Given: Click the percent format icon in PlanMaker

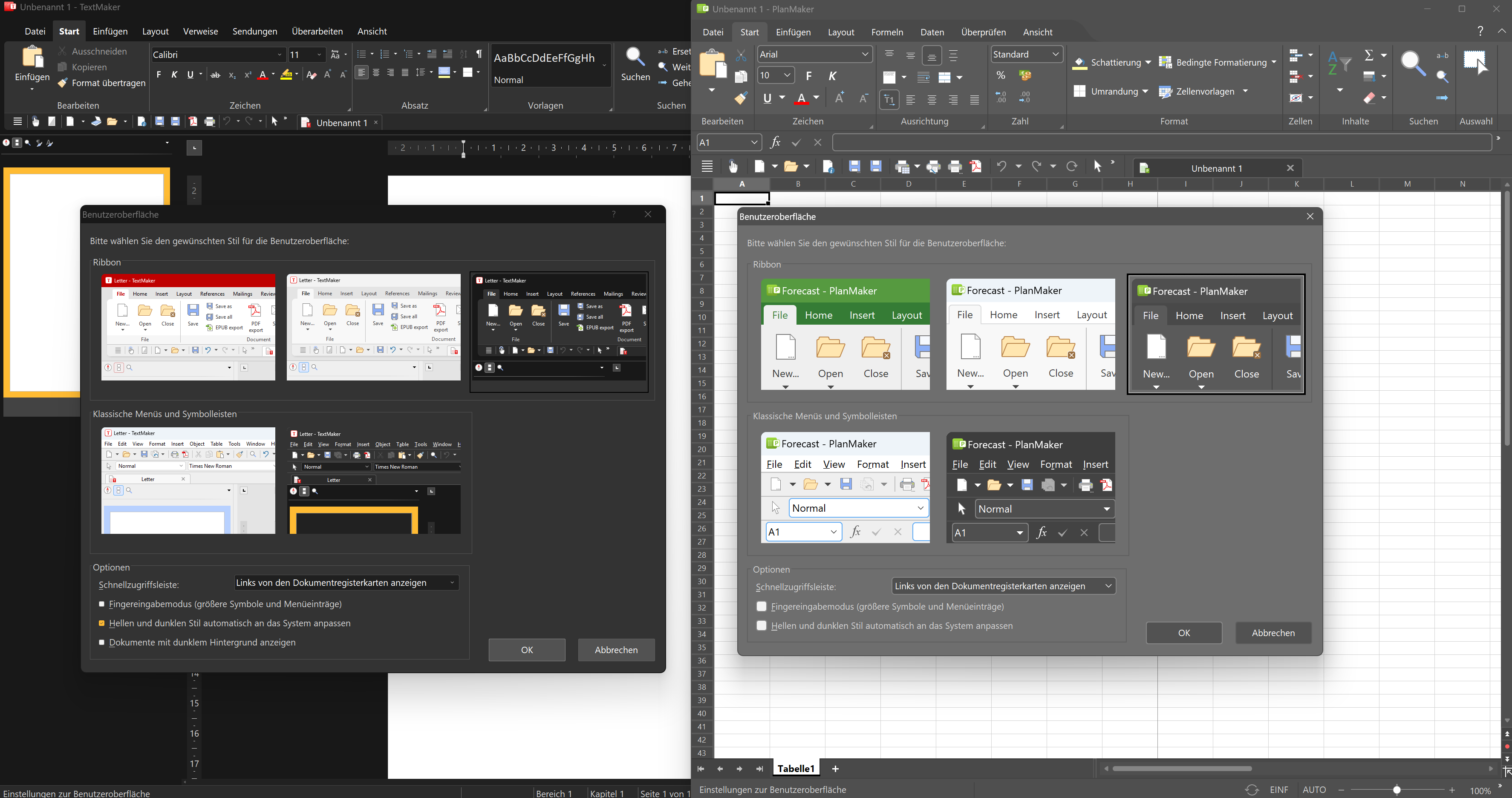Looking at the screenshot, I should (1001, 76).
